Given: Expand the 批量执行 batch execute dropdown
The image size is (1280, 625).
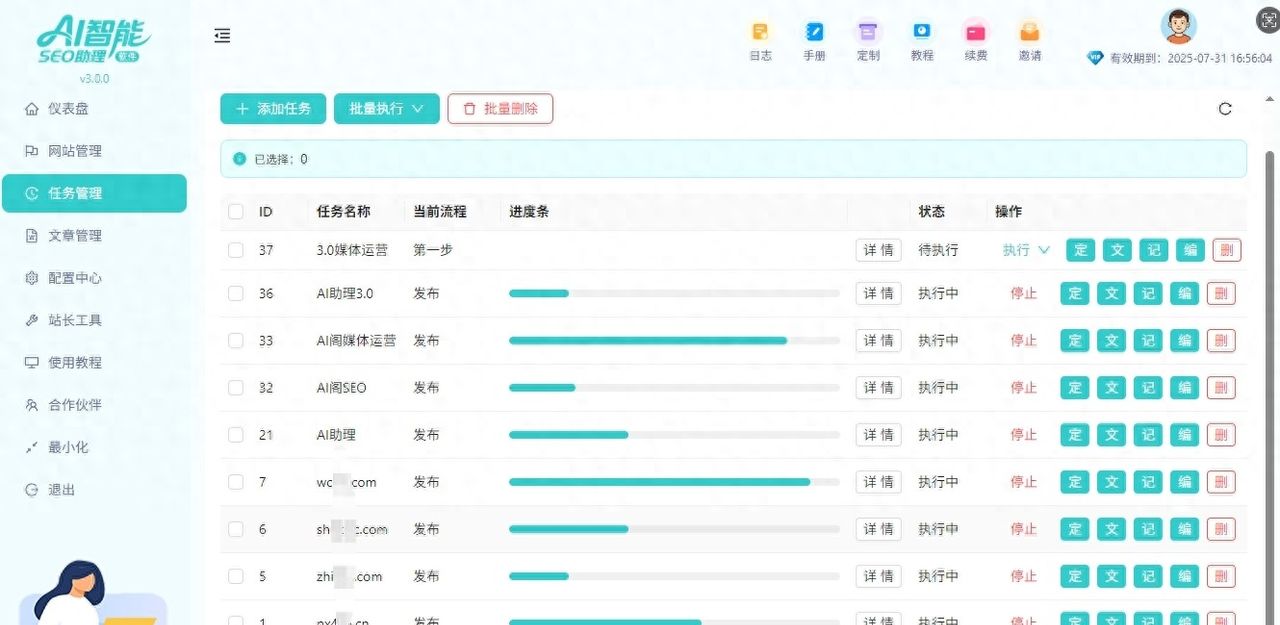Looking at the screenshot, I should (386, 108).
